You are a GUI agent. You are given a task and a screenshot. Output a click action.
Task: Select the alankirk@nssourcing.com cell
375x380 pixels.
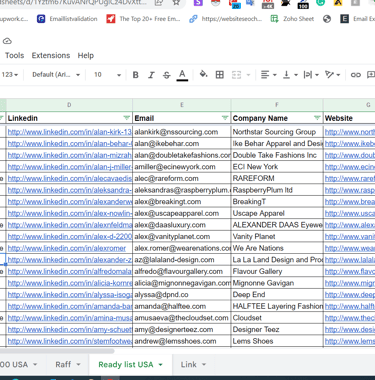point(182,132)
